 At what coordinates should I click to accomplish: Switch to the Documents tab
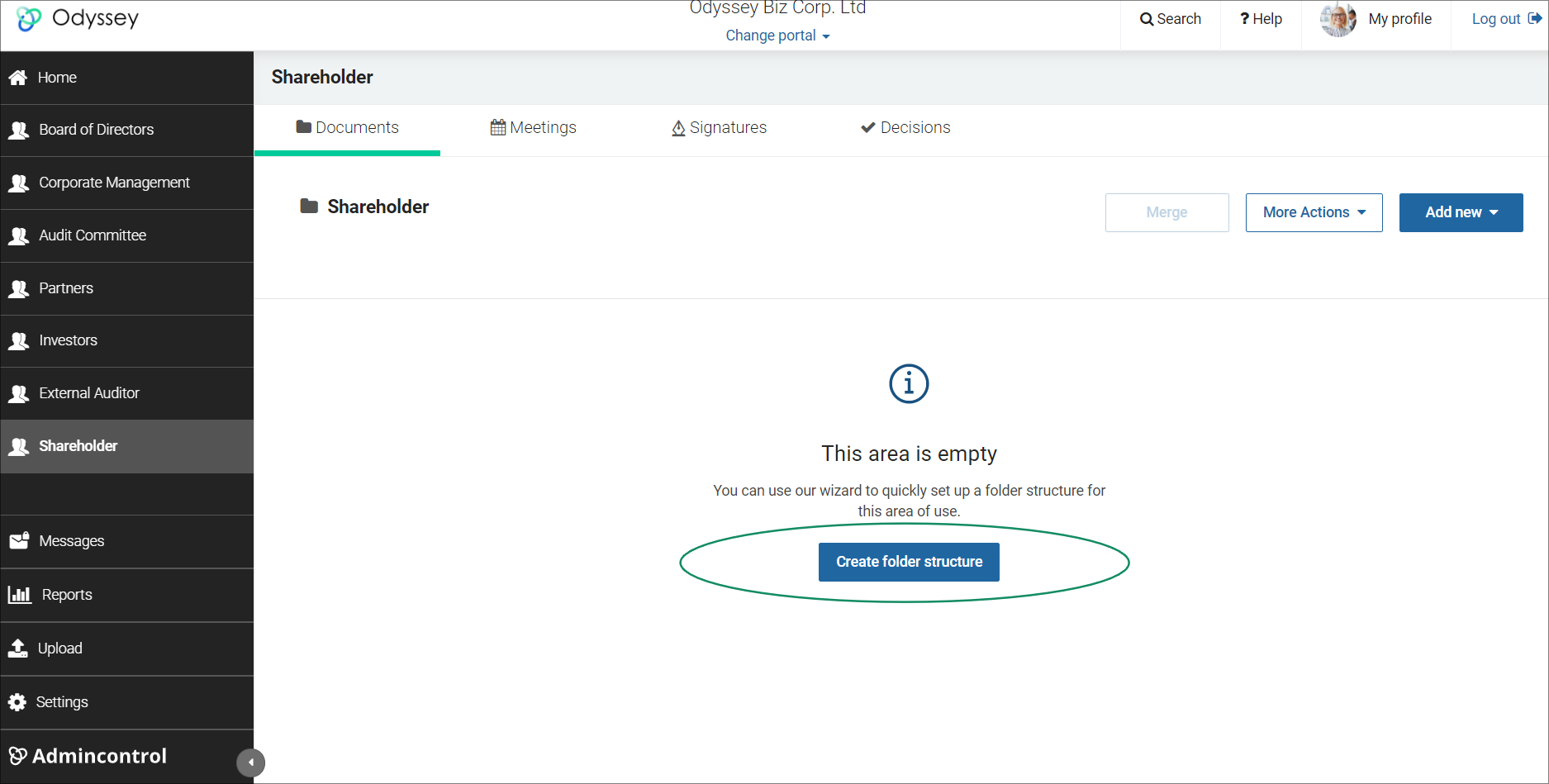pyautogui.click(x=347, y=128)
